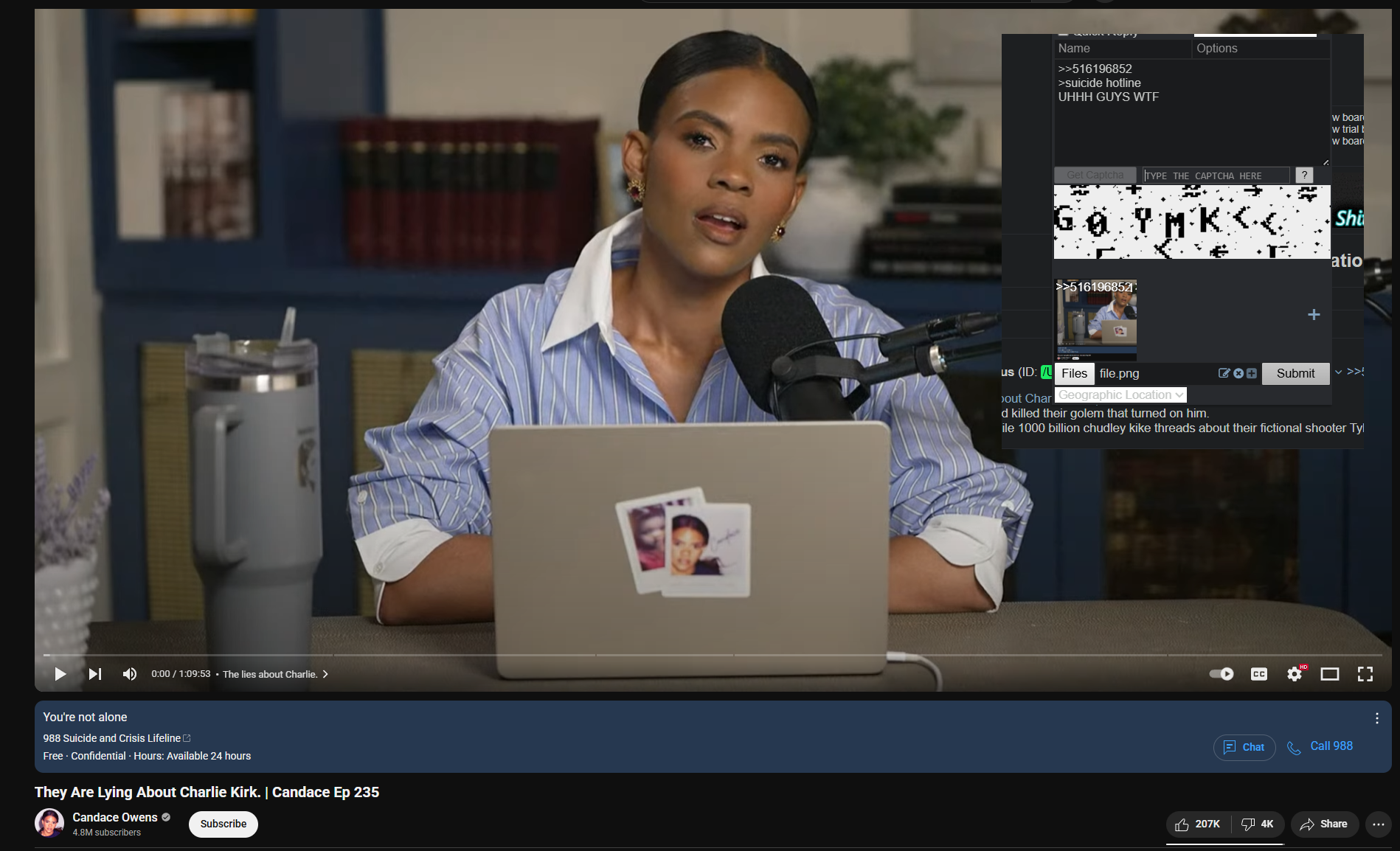
Task: Enter full screen mode
Action: tap(1365, 674)
